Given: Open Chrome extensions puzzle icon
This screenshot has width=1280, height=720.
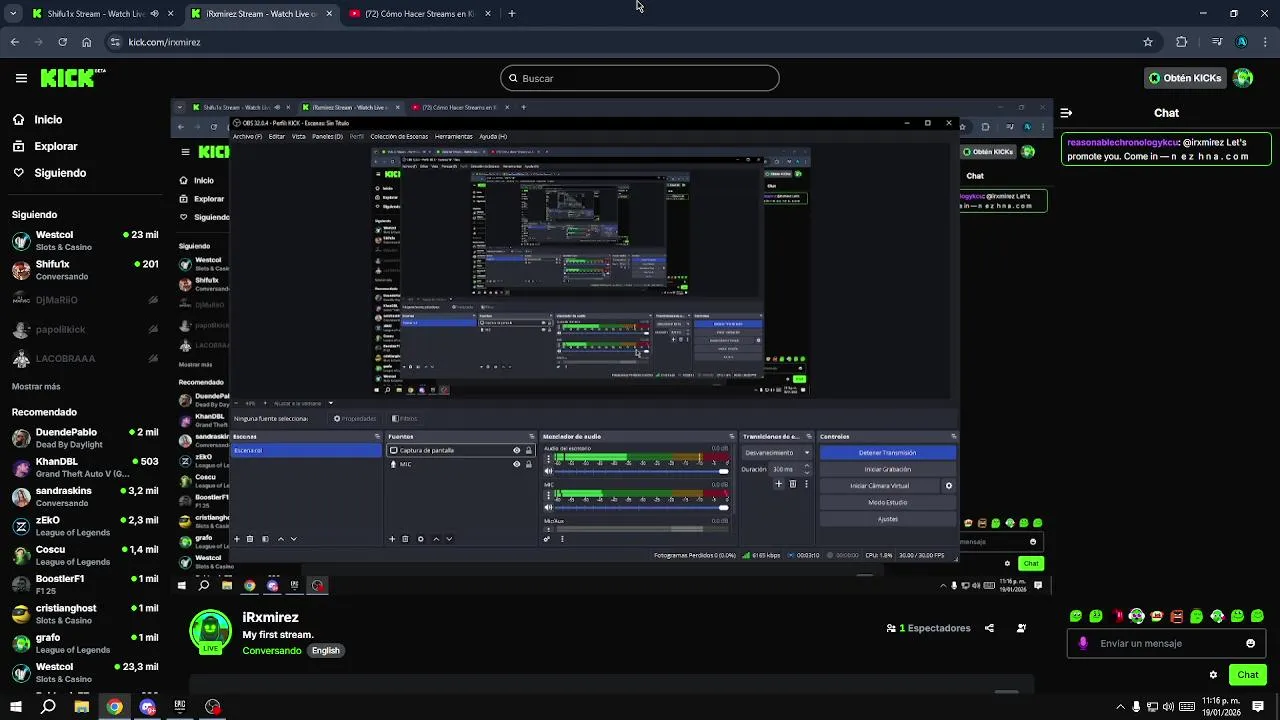Looking at the screenshot, I should pyautogui.click(x=1182, y=42).
